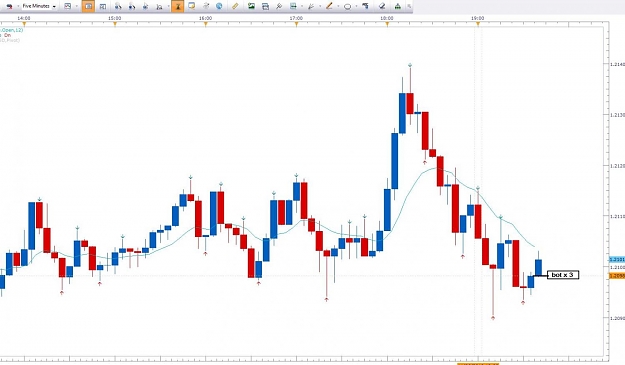Click the blue current price tag 1.2101
Image resolution: width=625 pixels, height=365 pixels.
pos(616,260)
